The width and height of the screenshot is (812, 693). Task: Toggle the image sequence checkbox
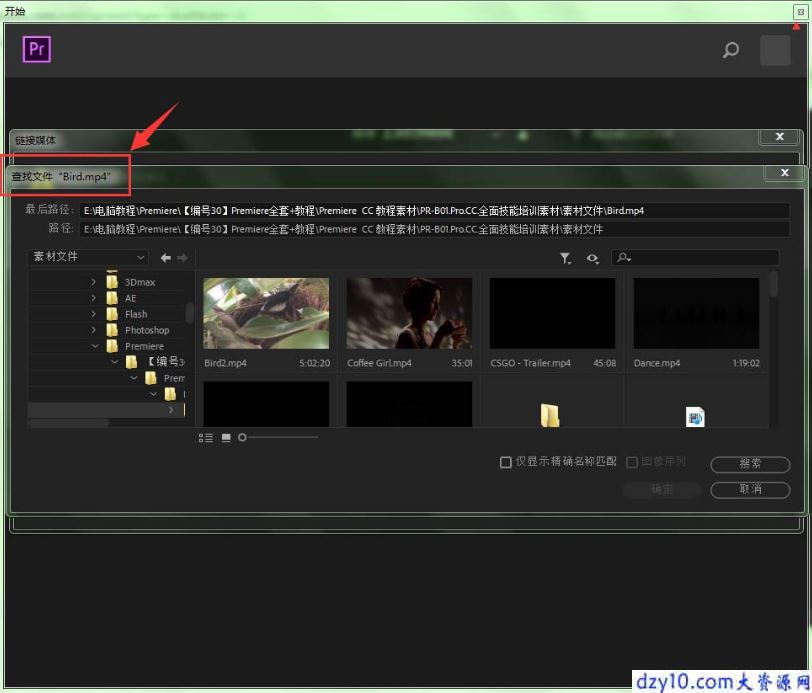click(x=632, y=462)
